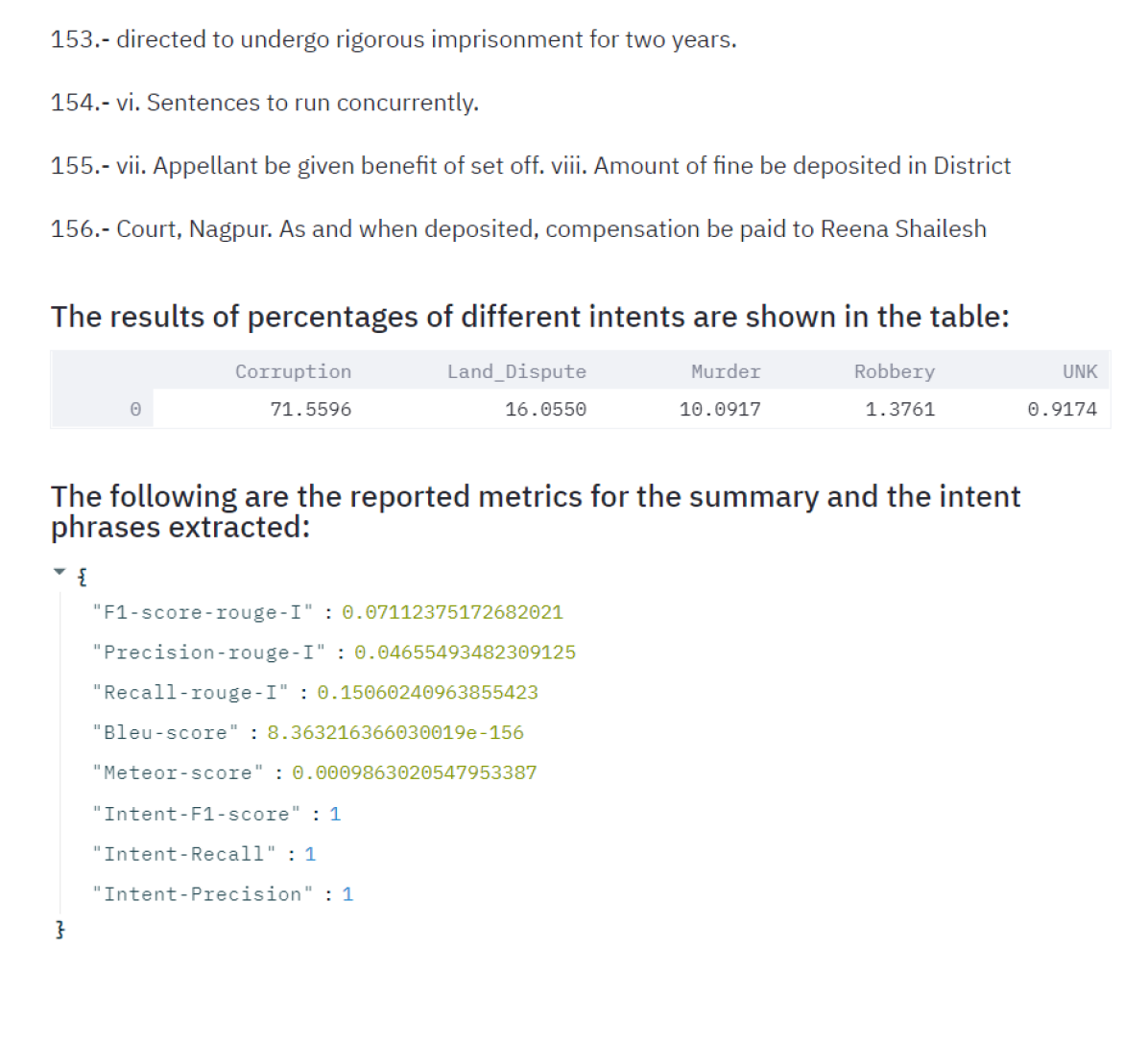Click the F1-score-rouge-I value

tap(452, 612)
